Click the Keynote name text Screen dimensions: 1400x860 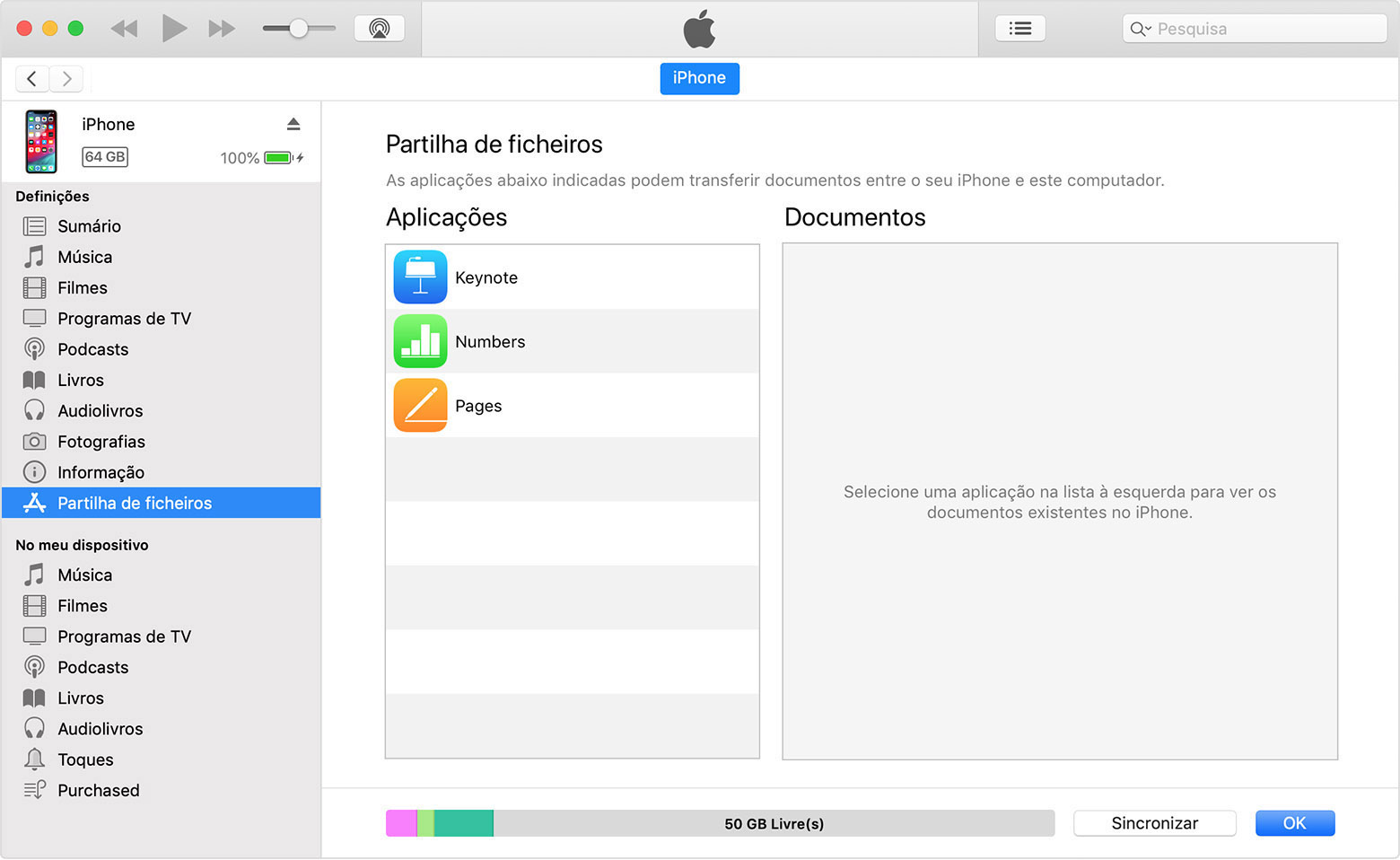(486, 277)
